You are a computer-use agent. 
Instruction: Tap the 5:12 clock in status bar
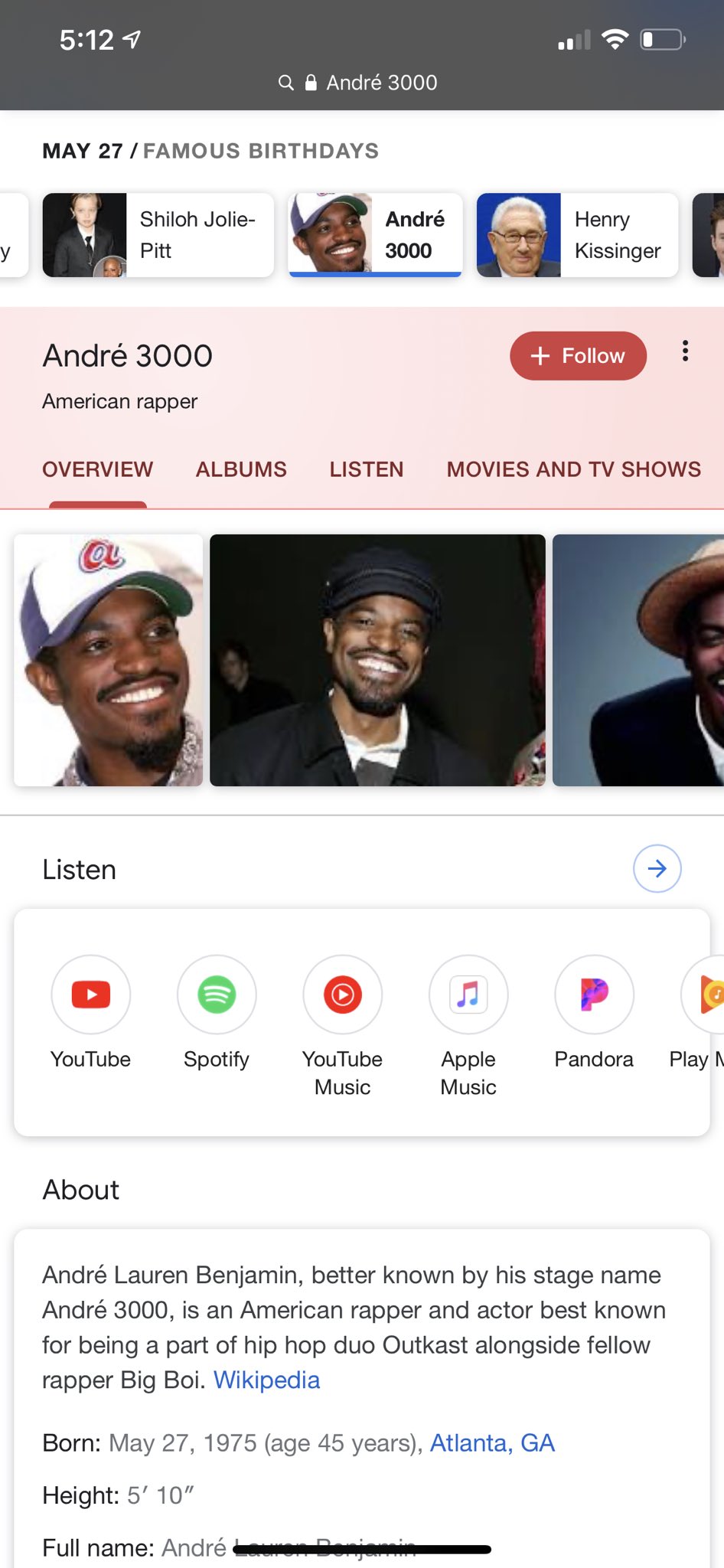[86, 40]
